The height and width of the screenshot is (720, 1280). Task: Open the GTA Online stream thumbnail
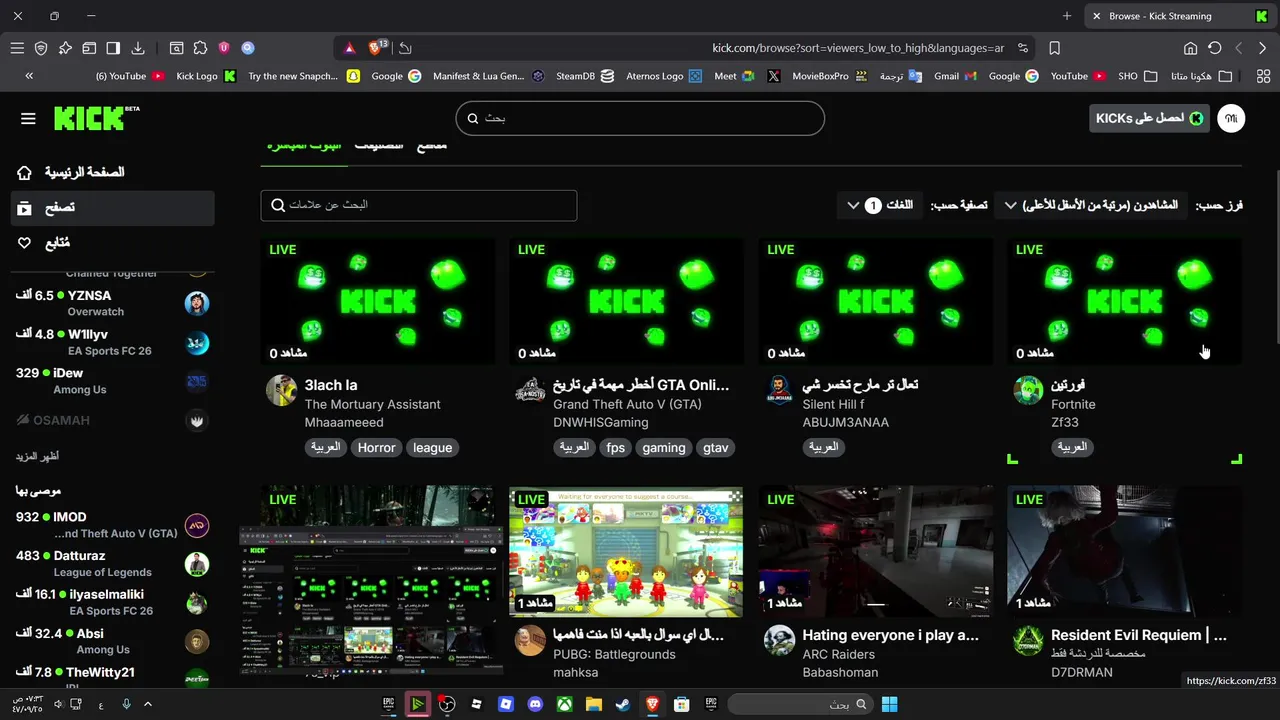pyautogui.click(x=626, y=301)
